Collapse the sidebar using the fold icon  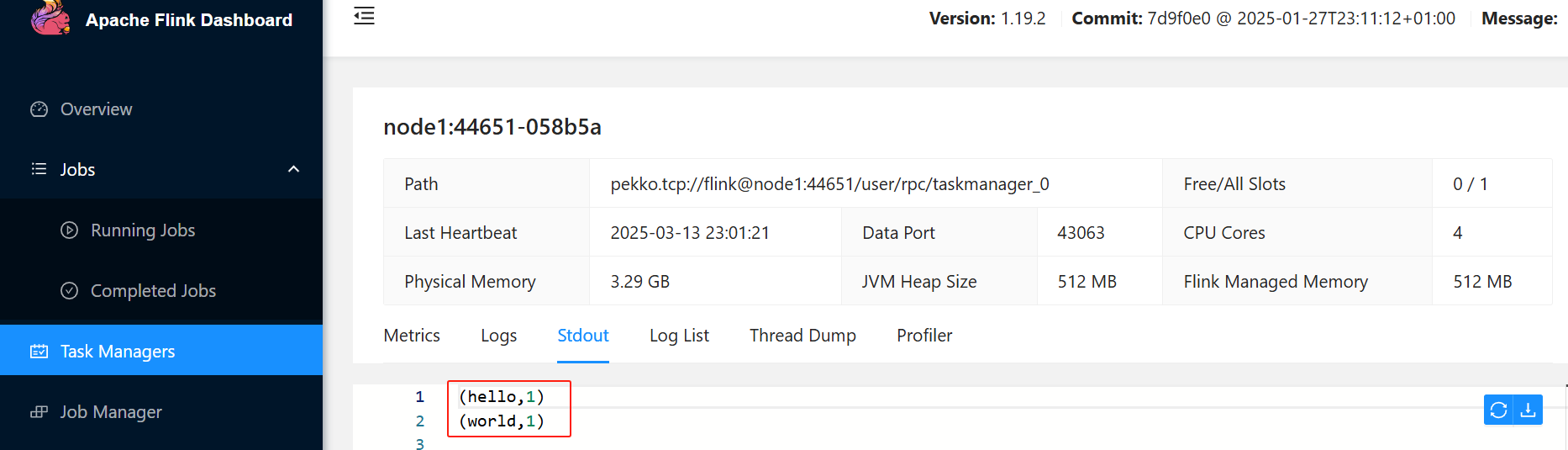tap(364, 16)
